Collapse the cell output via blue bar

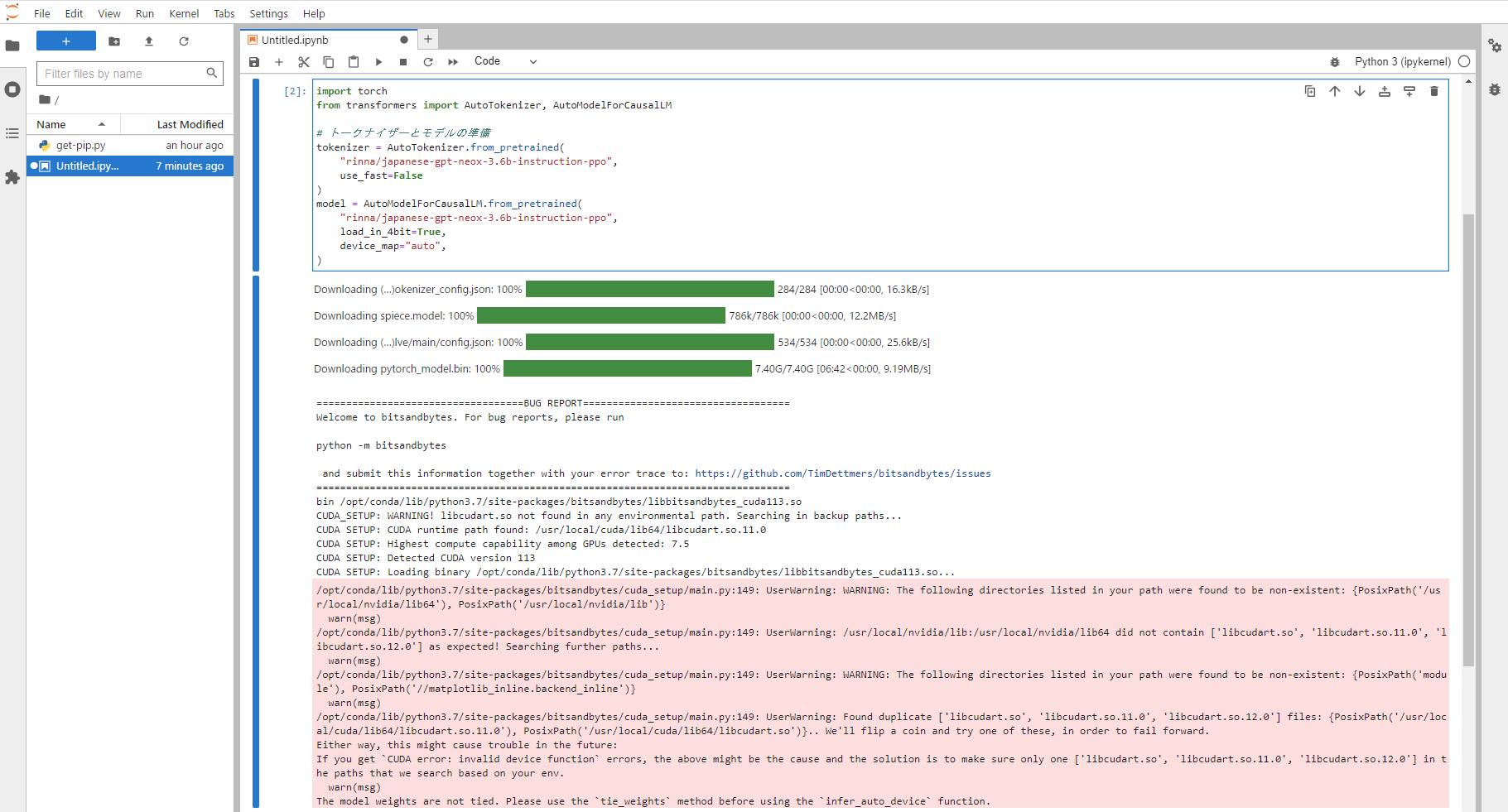[256, 538]
